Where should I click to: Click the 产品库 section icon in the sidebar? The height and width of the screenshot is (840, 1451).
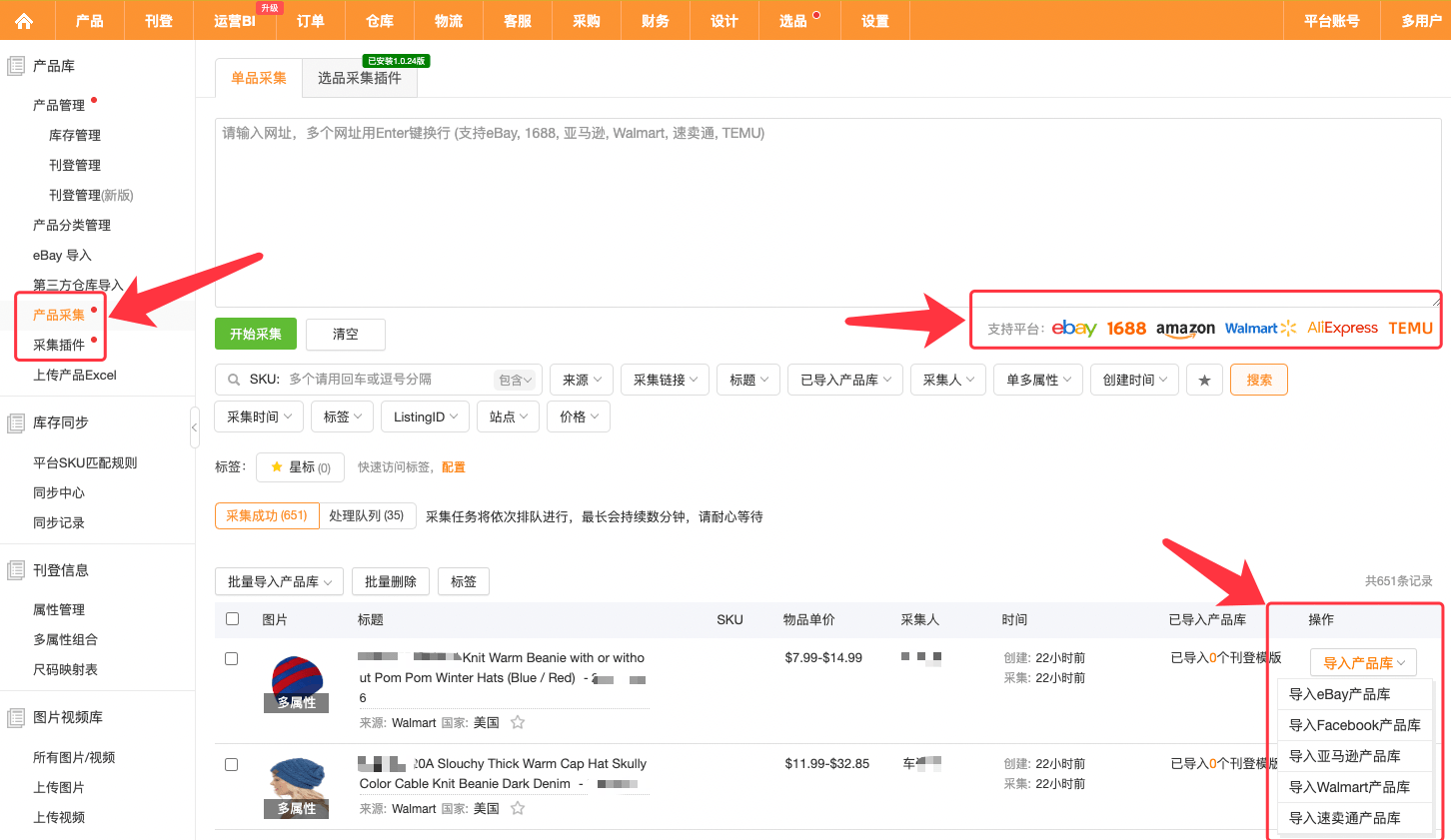click(15, 65)
